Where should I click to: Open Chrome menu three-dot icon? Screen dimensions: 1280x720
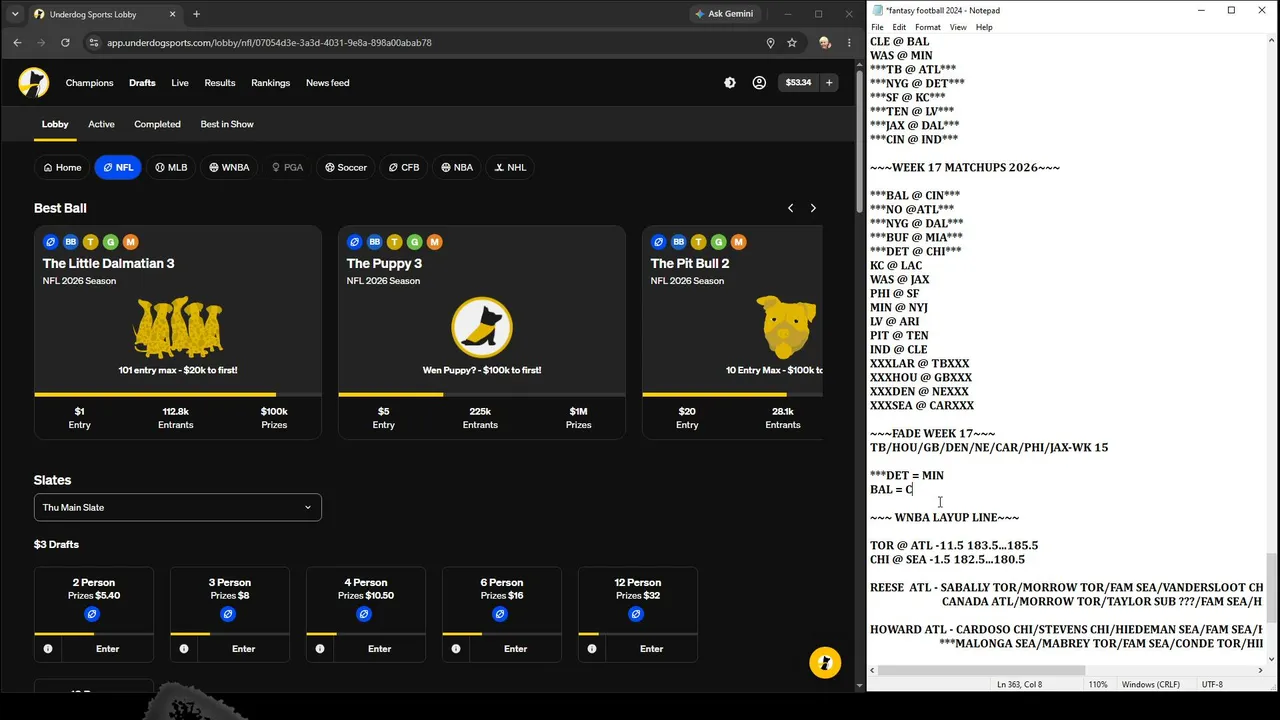click(x=848, y=43)
